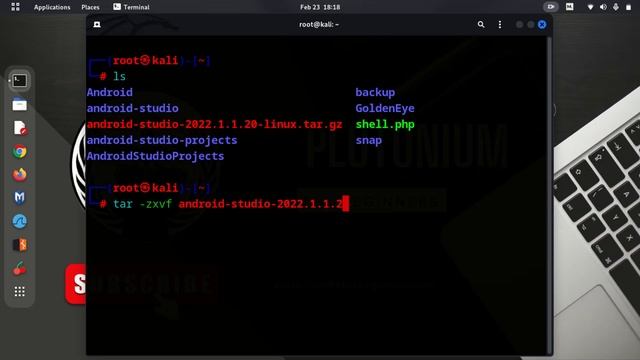Viewport: 640px width, 360px height.
Task: Search in terminal with magnifier icon
Action: coord(481,24)
